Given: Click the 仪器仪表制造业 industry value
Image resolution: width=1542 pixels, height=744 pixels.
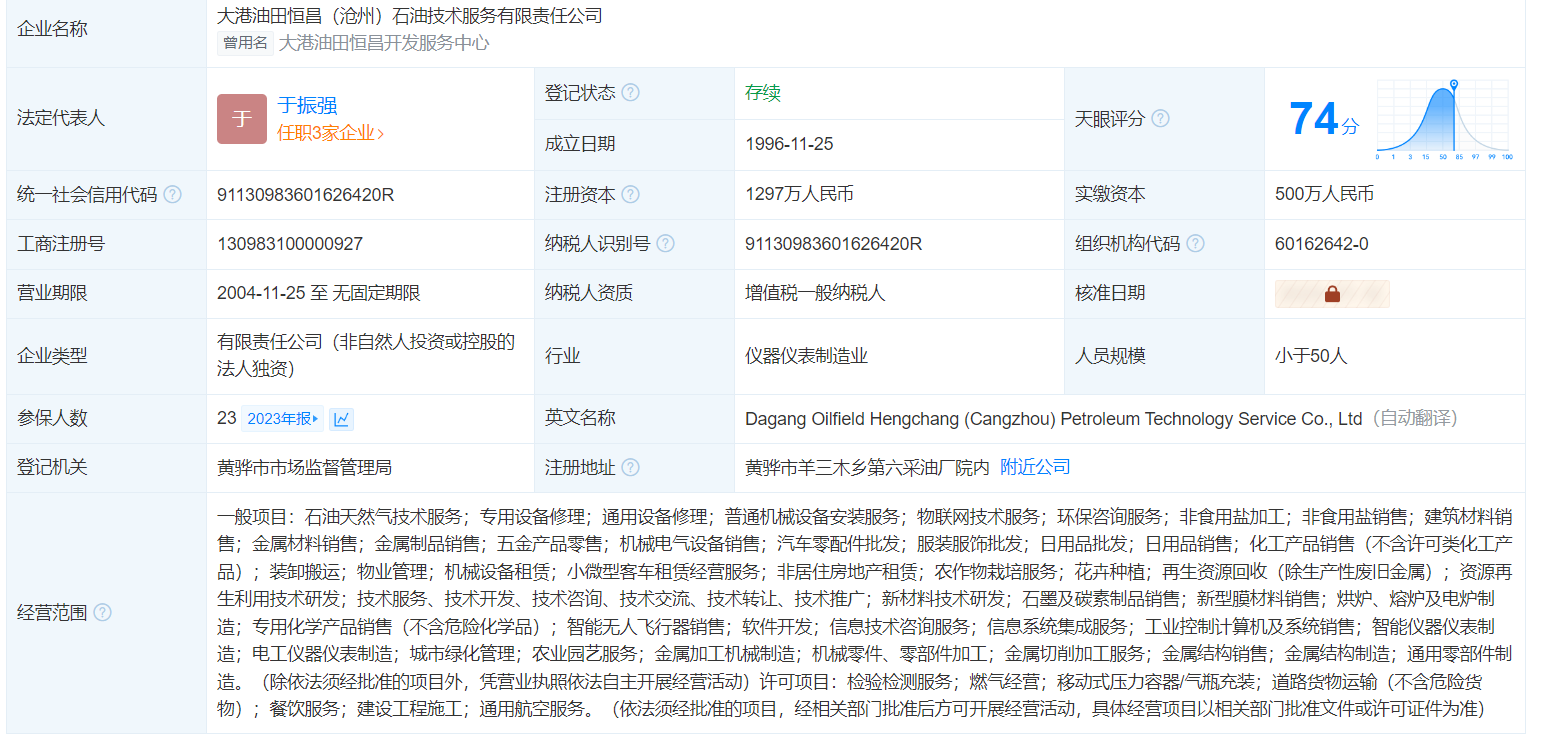Looking at the screenshot, I should (x=806, y=356).
